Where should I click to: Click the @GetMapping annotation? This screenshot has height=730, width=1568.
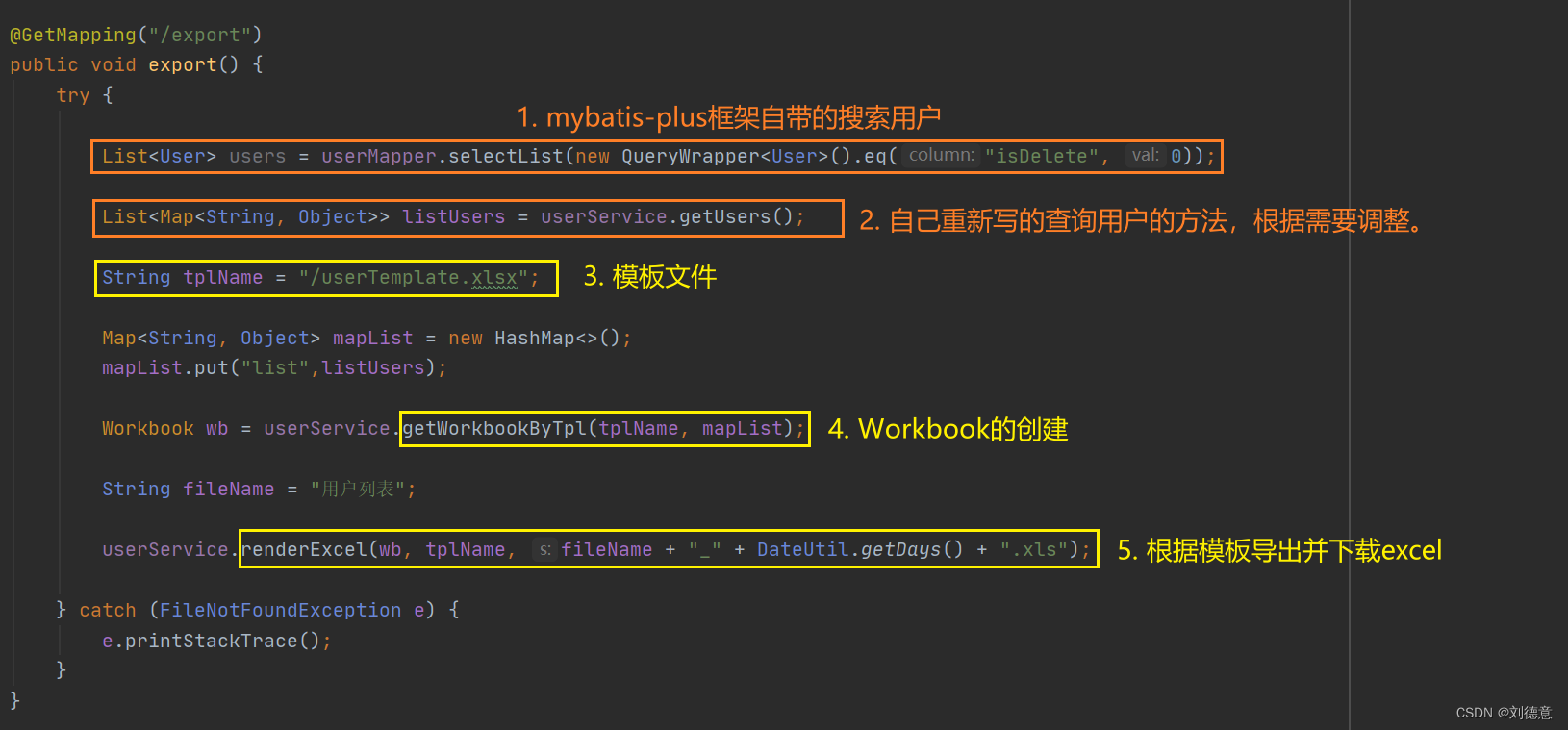click(73, 36)
